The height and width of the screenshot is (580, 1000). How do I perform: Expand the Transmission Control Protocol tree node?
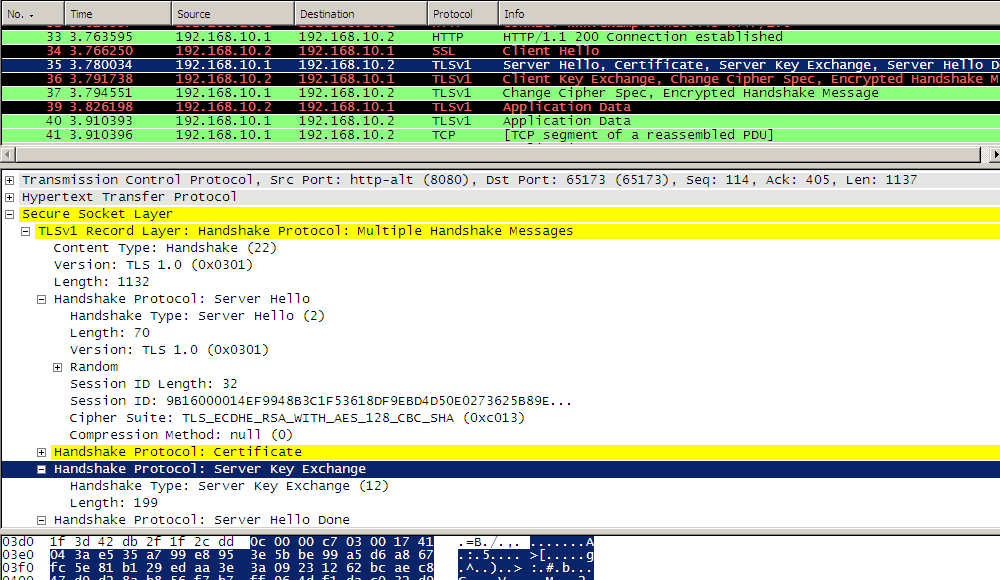pos(10,181)
